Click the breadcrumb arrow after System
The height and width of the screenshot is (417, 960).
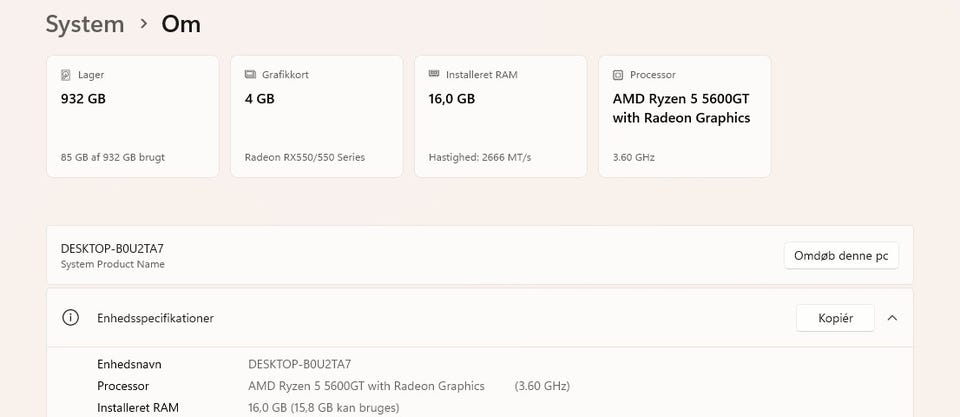(143, 24)
